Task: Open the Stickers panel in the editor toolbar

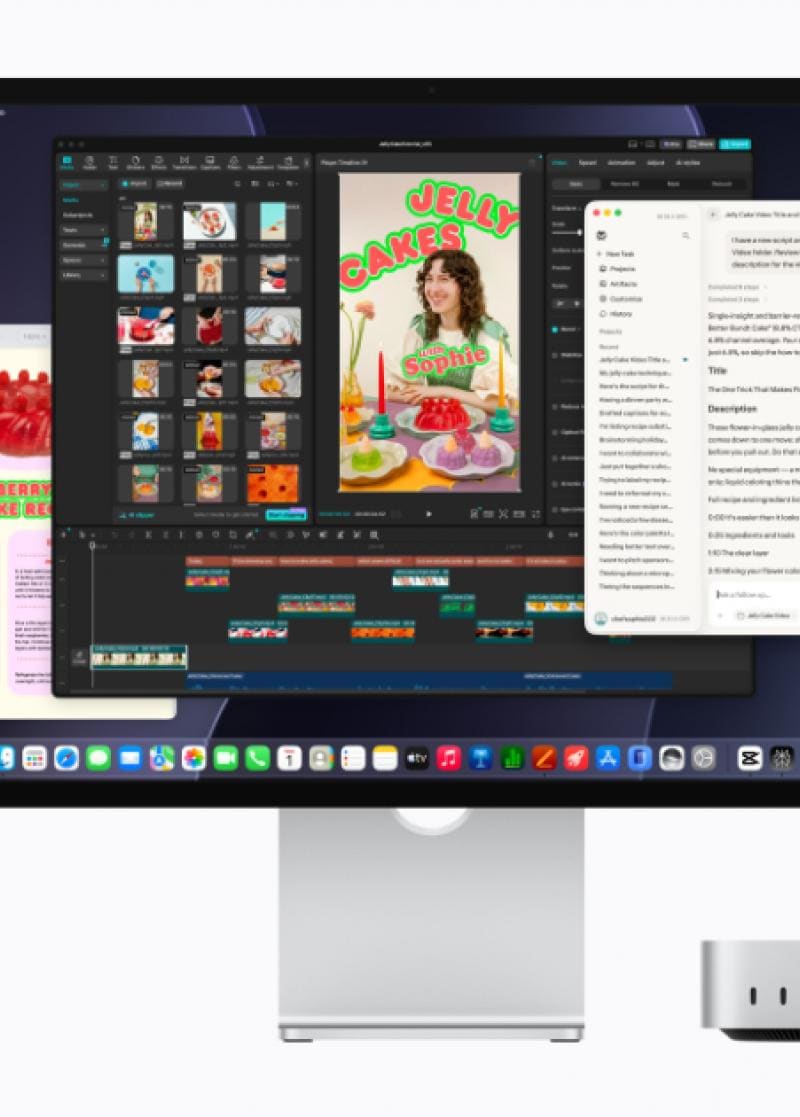Action: click(135, 163)
